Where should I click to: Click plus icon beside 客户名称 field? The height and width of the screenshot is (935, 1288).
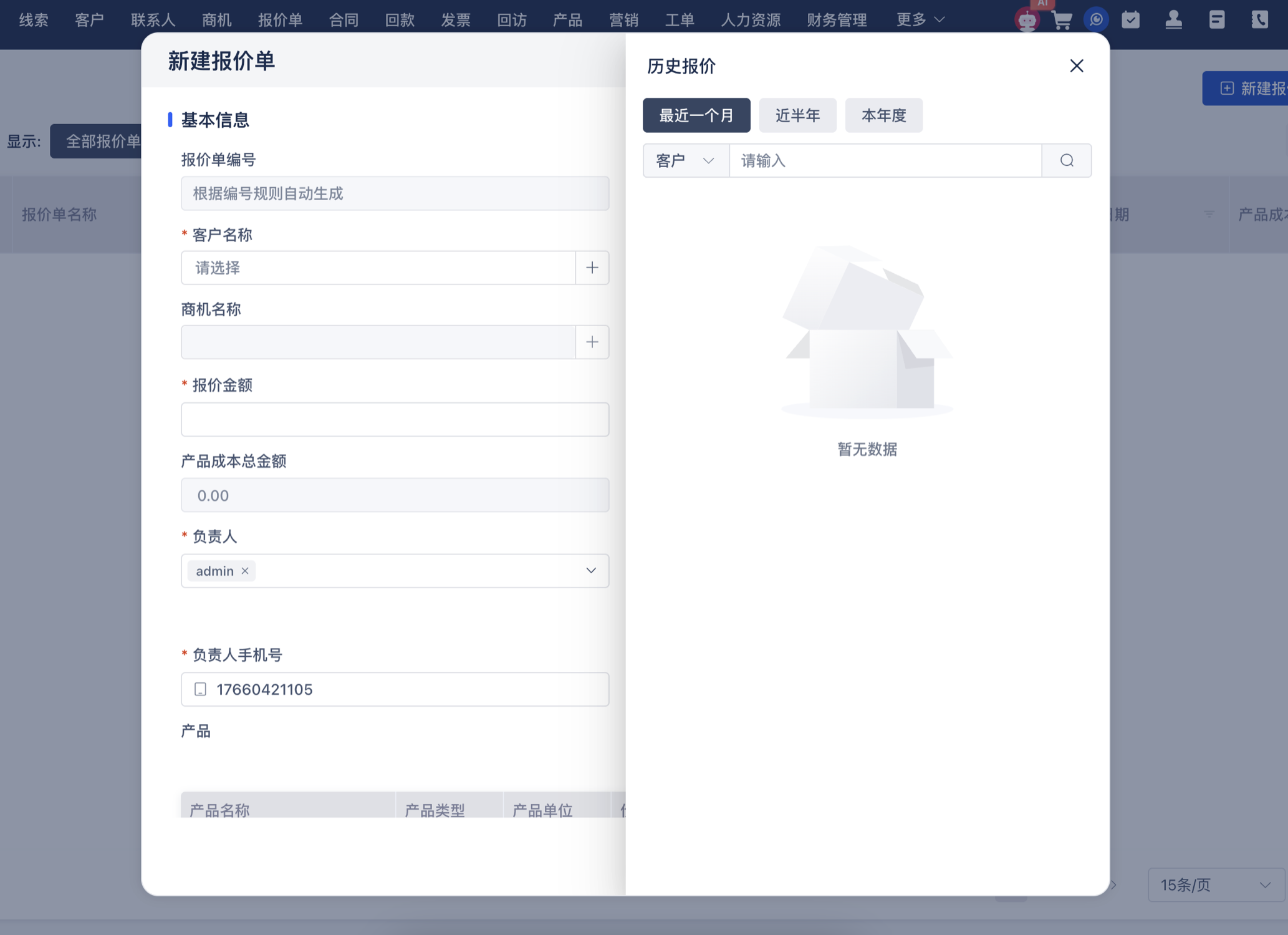(592, 268)
